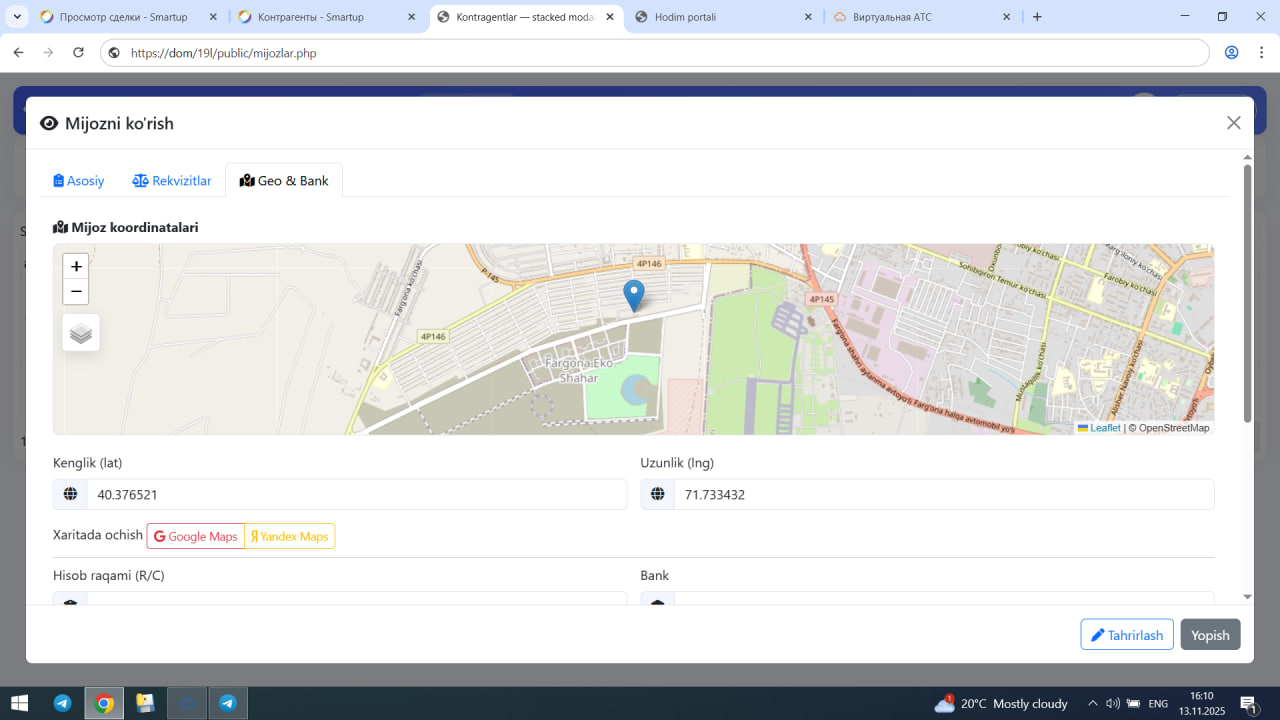The height and width of the screenshot is (720, 1280).
Task: Close the Hodim portali browser tab
Action: pyautogui.click(x=808, y=17)
